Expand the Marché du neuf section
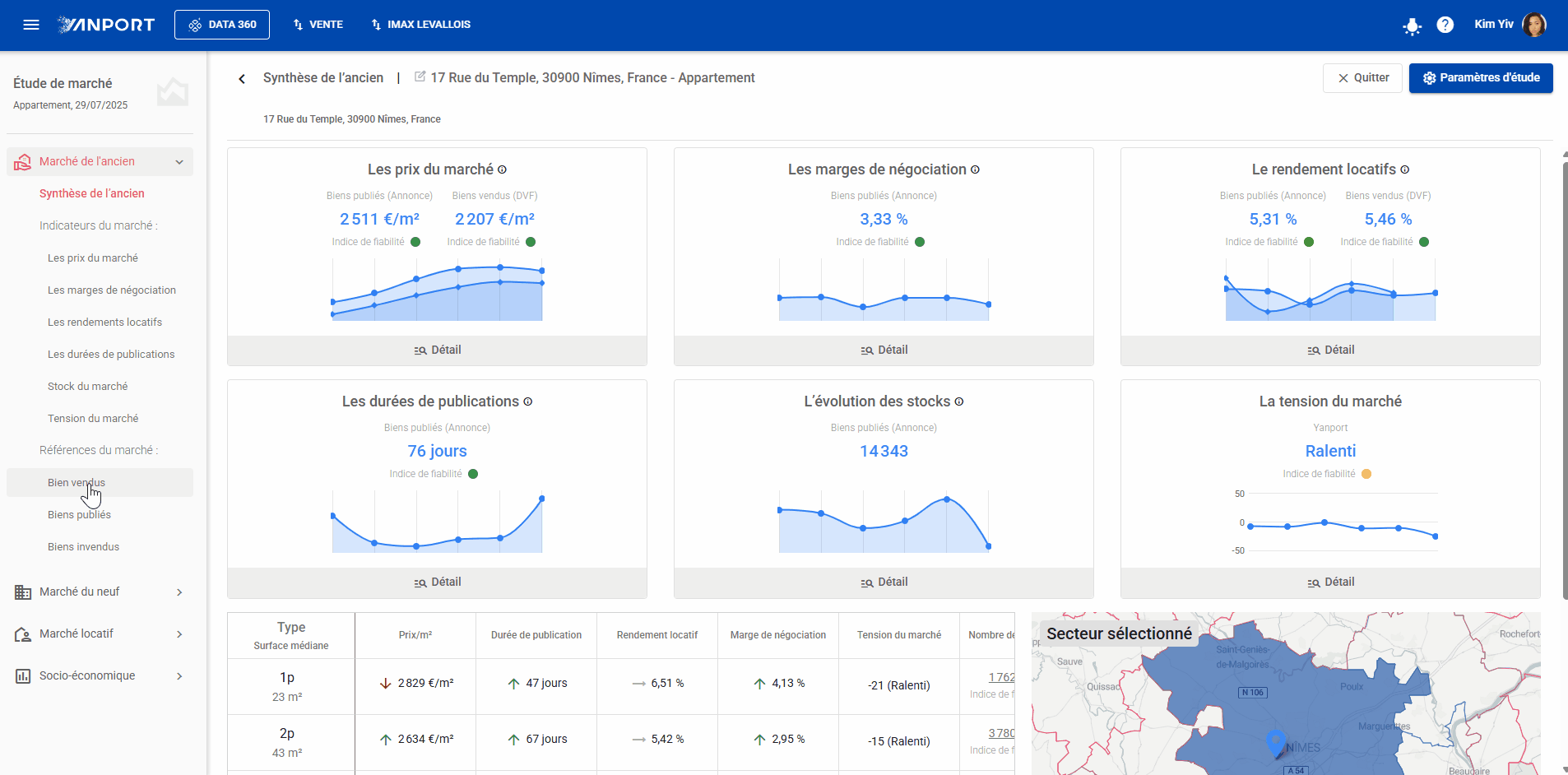Screen dimensions: 1568x775 (x=179, y=592)
